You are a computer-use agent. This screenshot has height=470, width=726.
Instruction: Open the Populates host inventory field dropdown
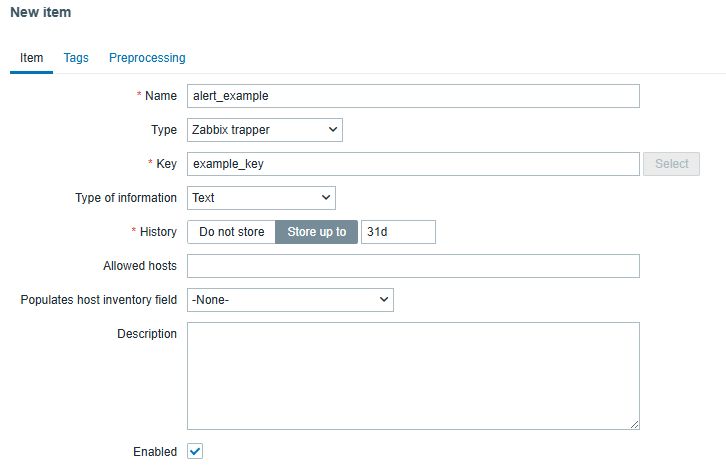click(x=290, y=300)
